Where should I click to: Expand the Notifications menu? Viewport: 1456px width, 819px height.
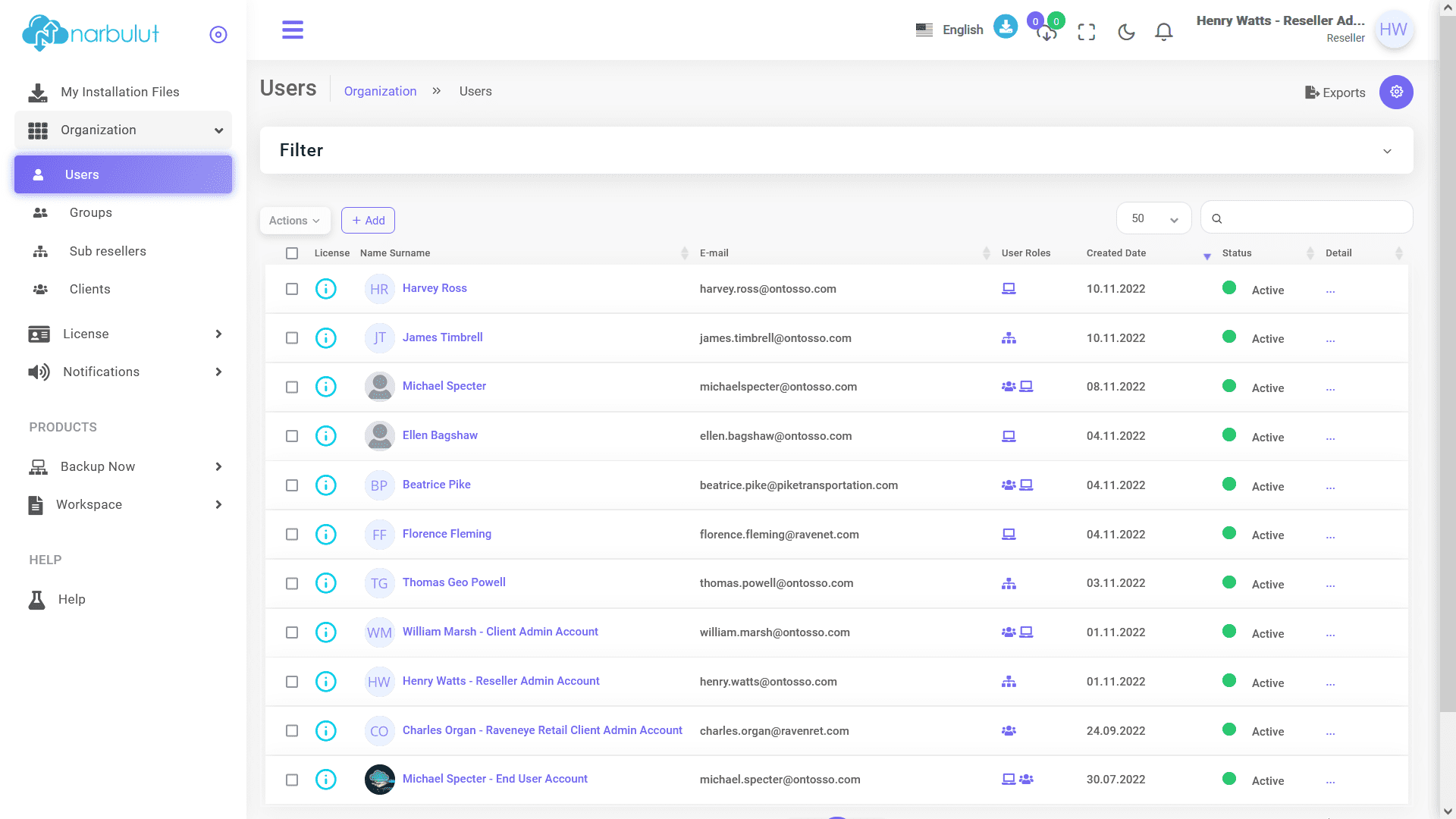click(x=123, y=372)
